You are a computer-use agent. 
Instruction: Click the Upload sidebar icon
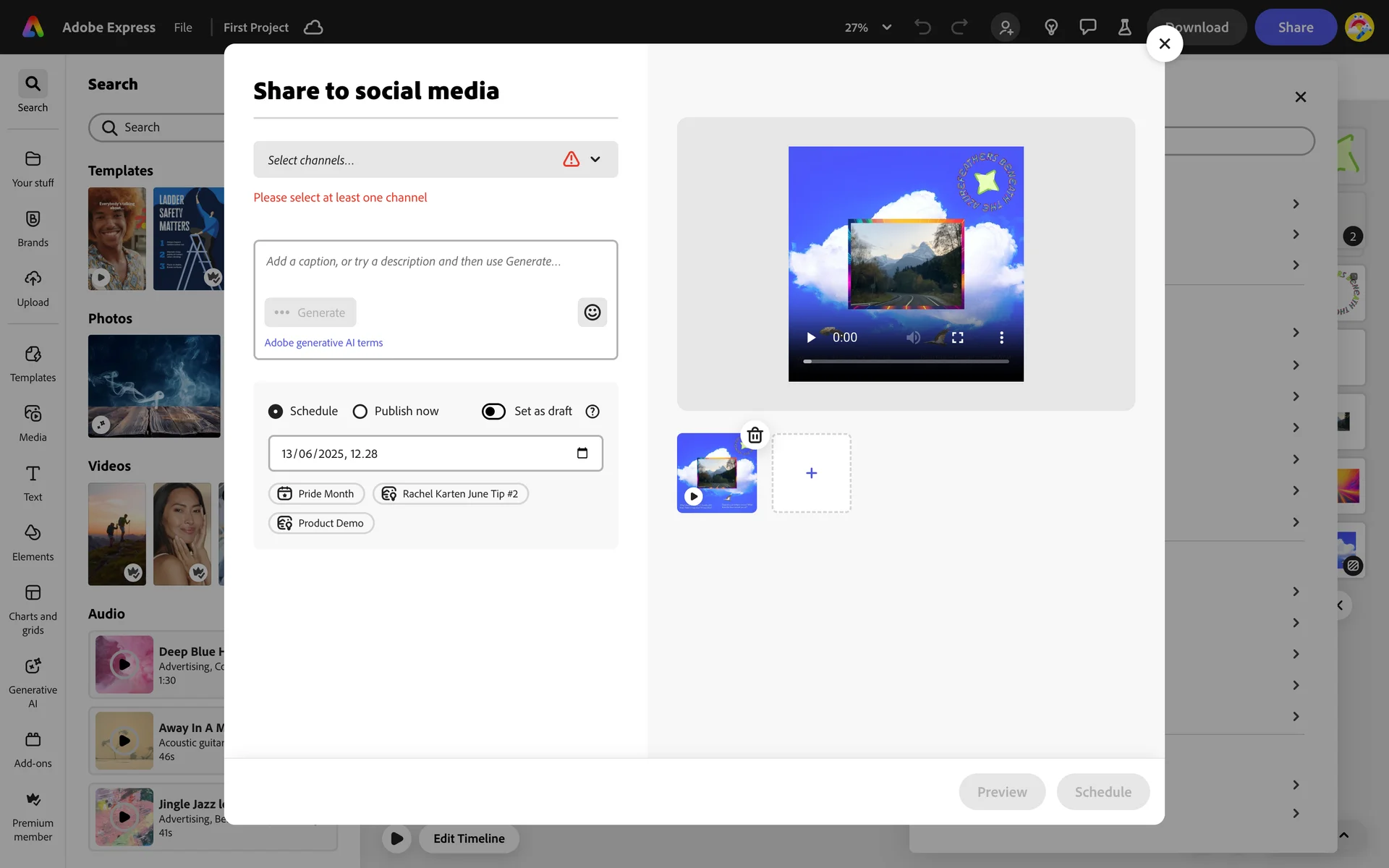(33, 289)
